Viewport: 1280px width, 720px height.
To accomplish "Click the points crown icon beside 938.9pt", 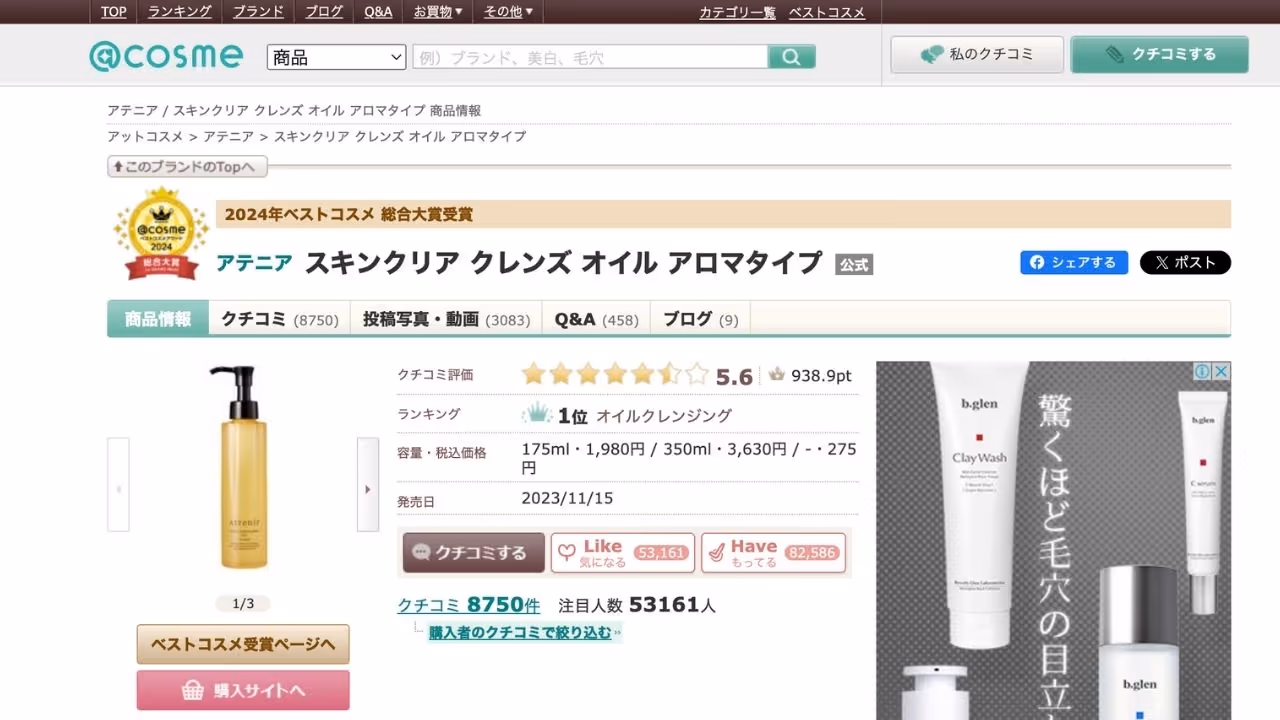I will [777, 375].
